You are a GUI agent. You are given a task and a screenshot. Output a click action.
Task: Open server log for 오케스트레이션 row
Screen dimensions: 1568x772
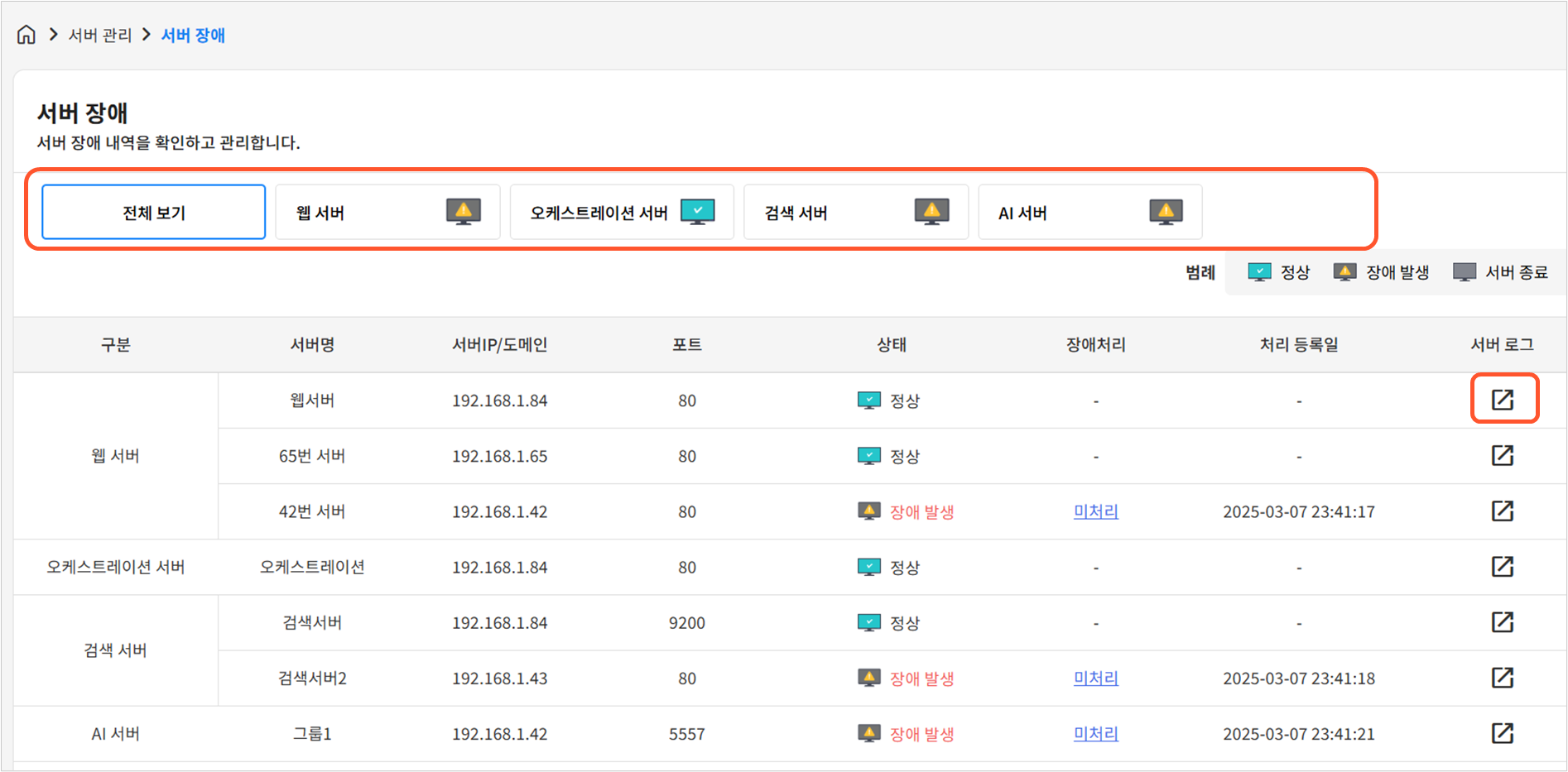(x=1502, y=566)
